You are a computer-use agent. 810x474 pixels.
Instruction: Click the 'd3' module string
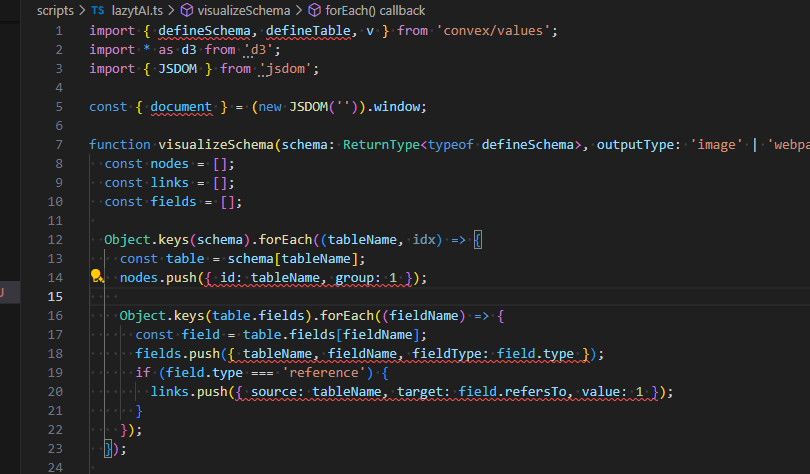(262, 49)
